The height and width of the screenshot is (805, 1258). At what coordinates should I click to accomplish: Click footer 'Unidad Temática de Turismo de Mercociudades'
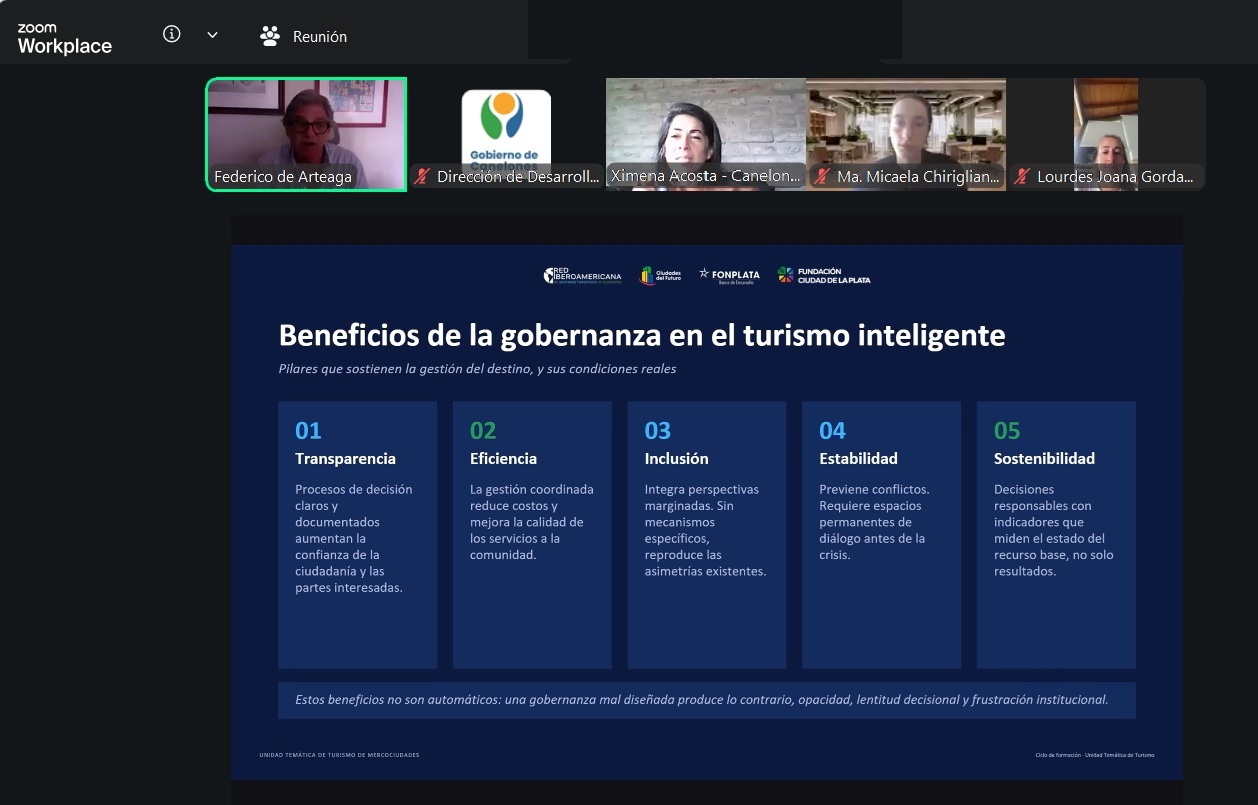coord(339,755)
